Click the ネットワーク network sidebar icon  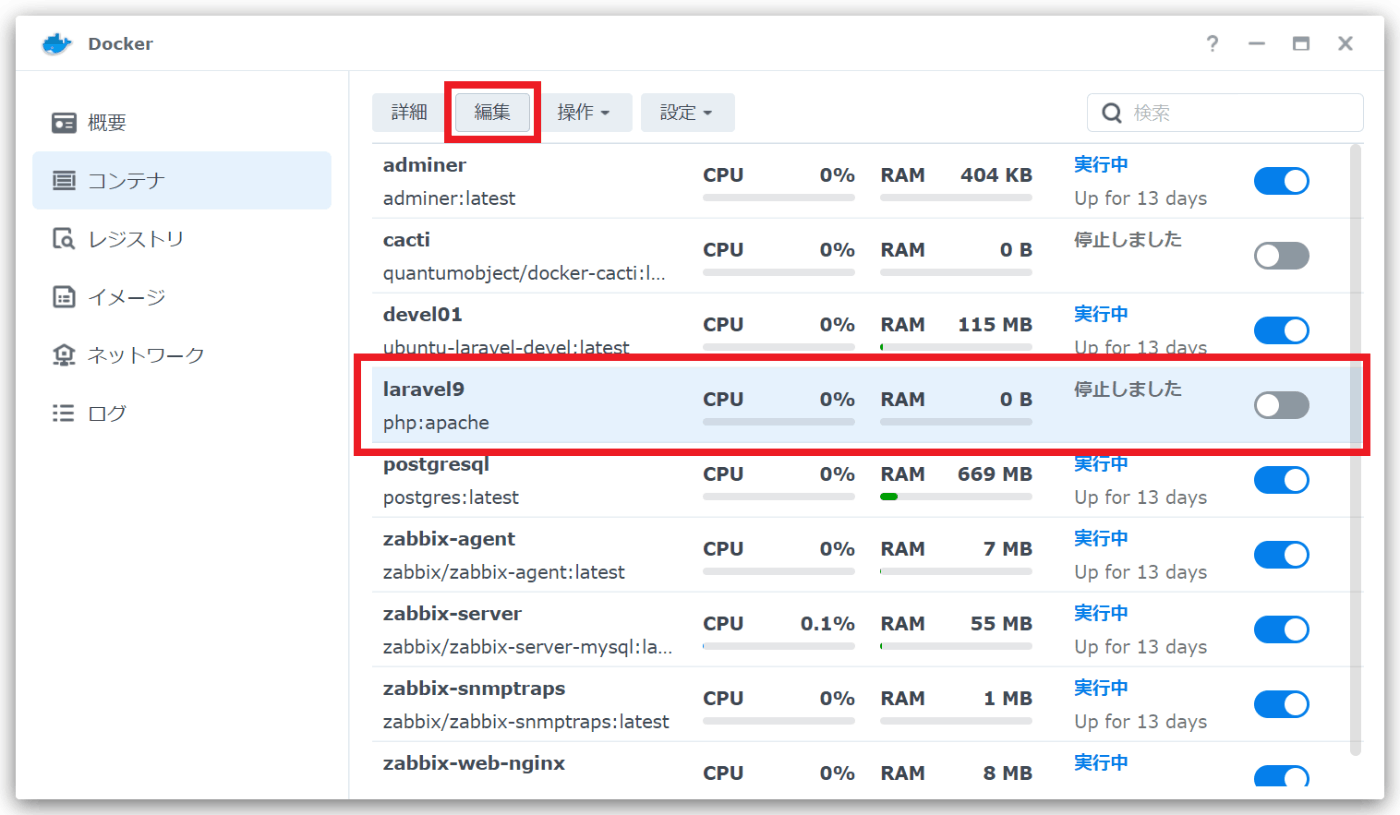pyautogui.click(x=64, y=355)
